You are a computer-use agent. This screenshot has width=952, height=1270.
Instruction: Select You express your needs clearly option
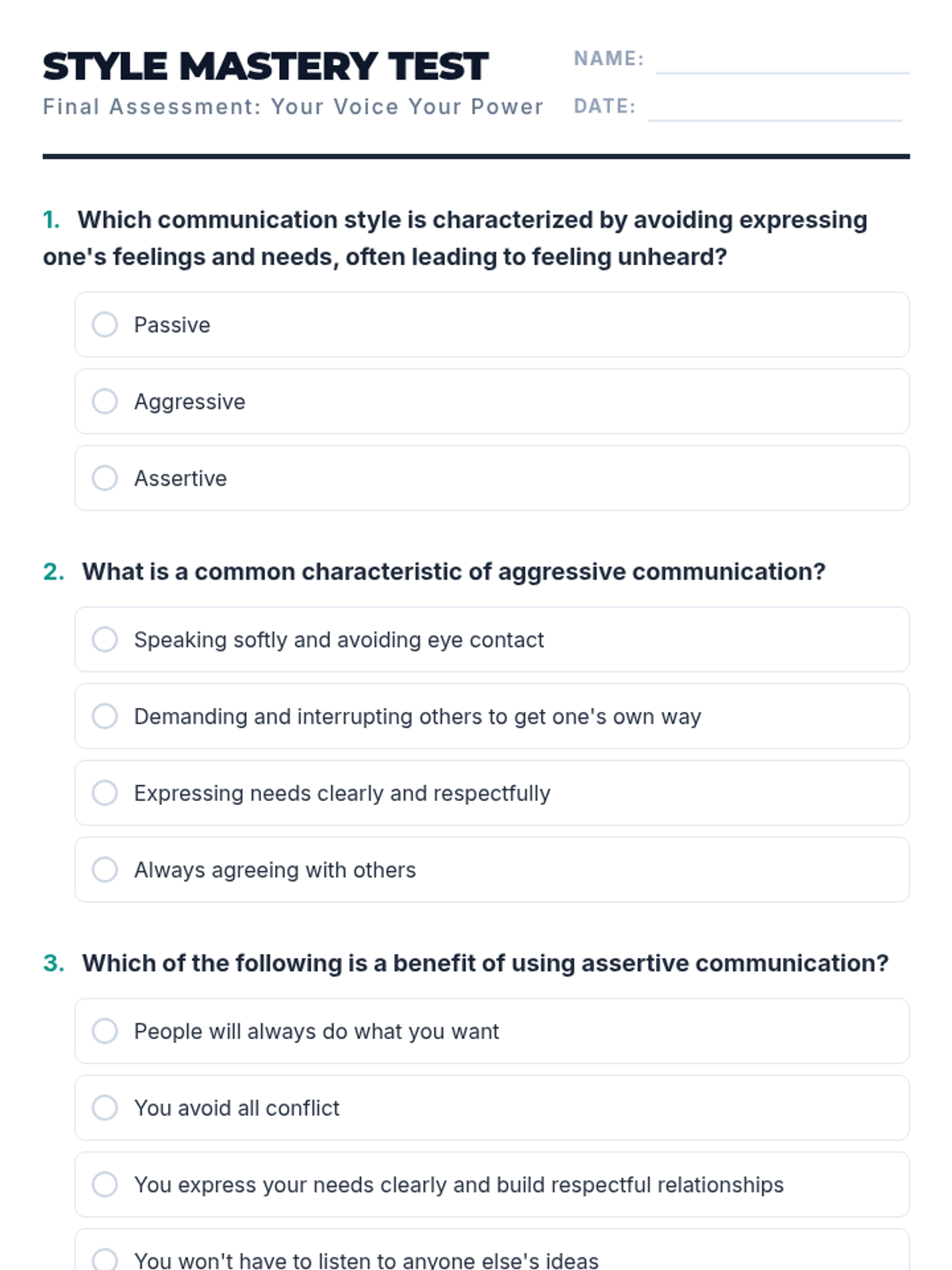coord(105,1184)
